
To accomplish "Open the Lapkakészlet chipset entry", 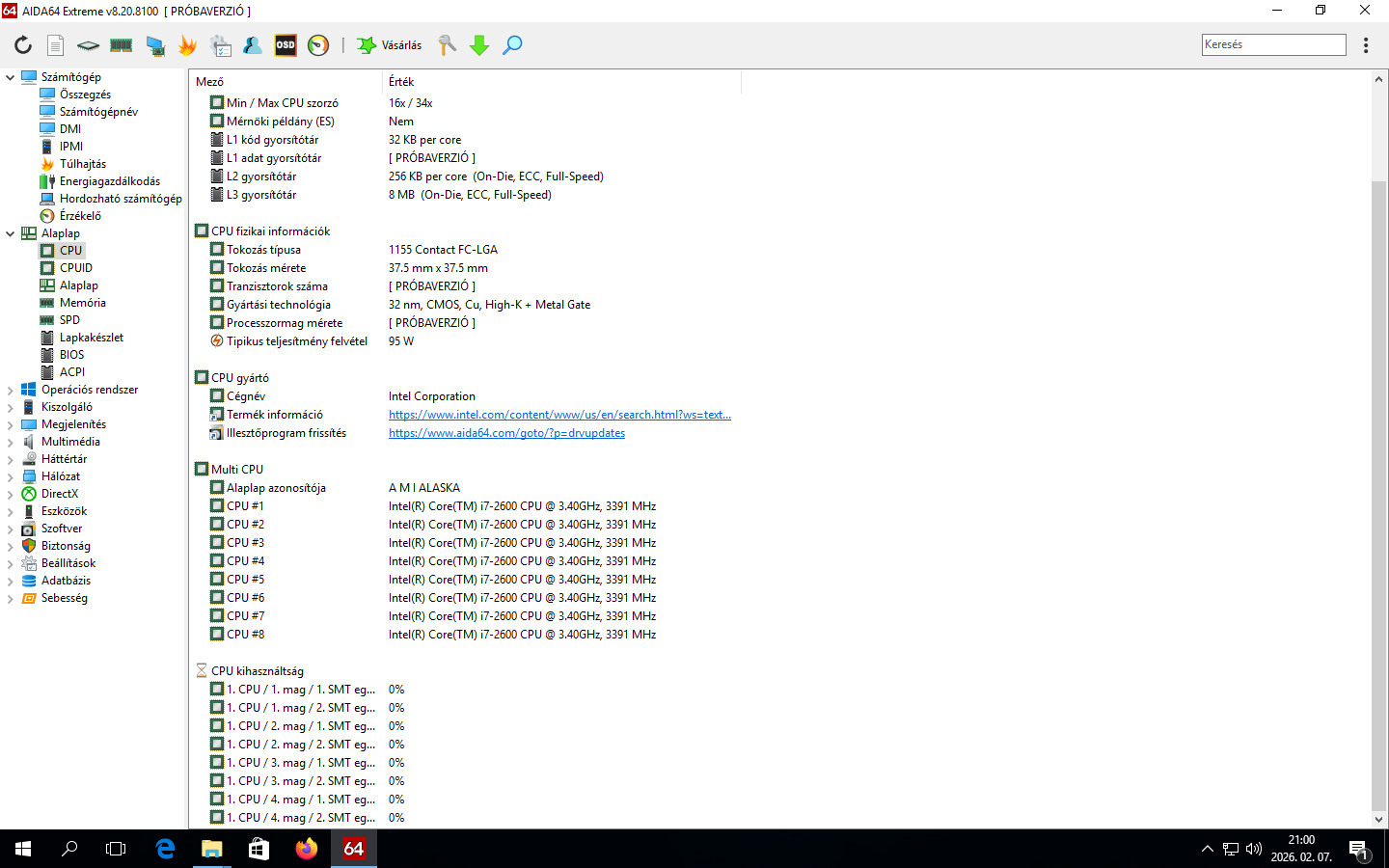I will coord(91,338).
